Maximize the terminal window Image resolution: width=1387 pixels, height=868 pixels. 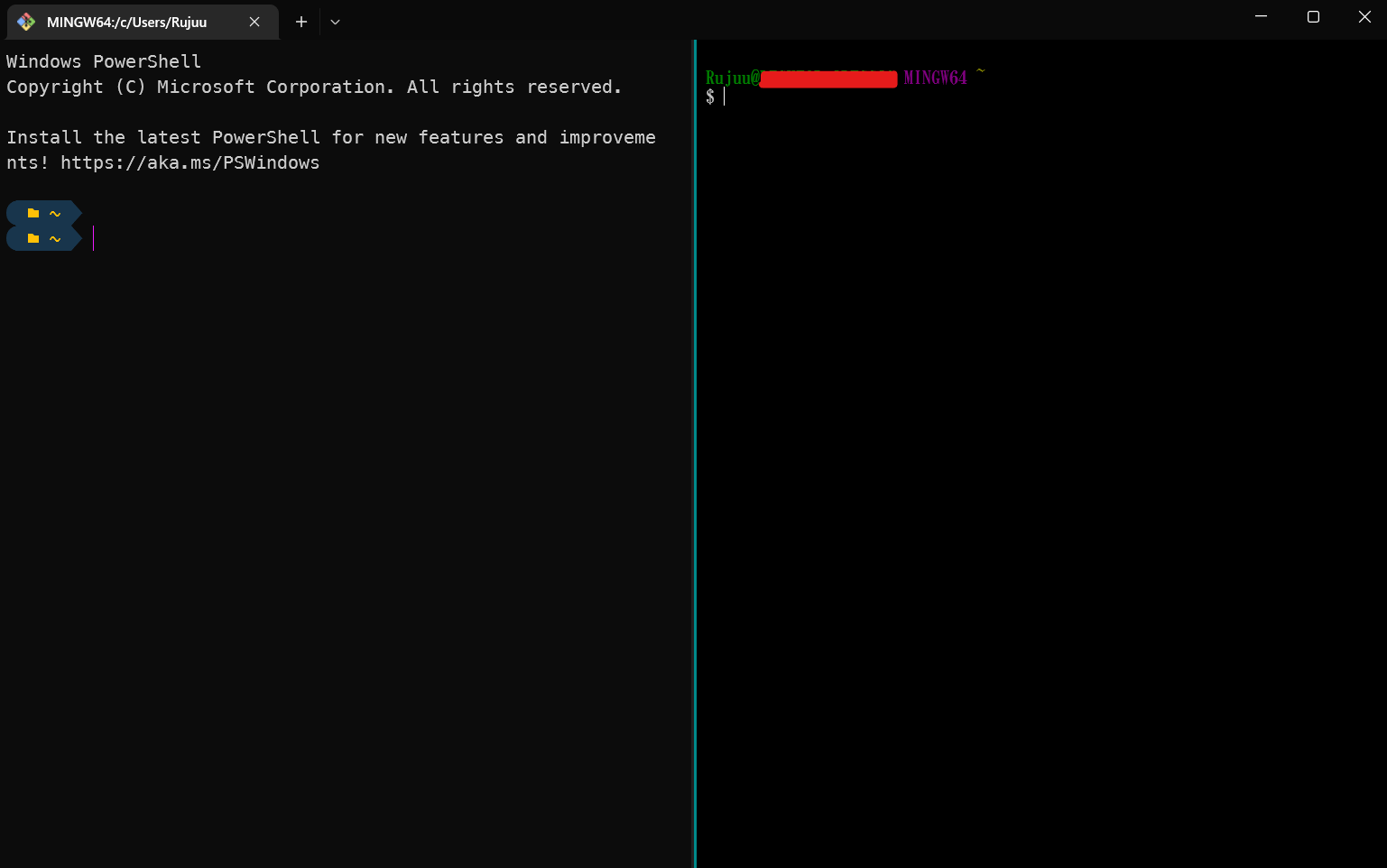pyautogui.click(x=1313, y=16)
